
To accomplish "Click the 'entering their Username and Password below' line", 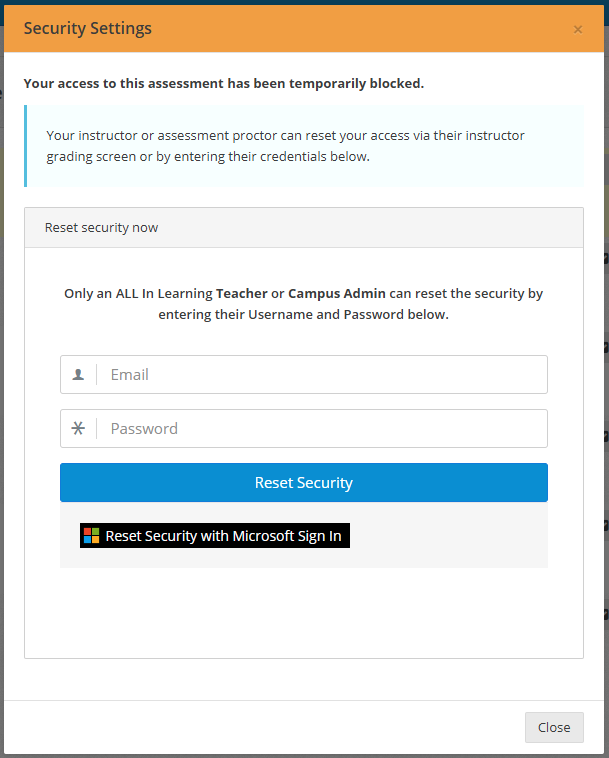I will point(304,315).
